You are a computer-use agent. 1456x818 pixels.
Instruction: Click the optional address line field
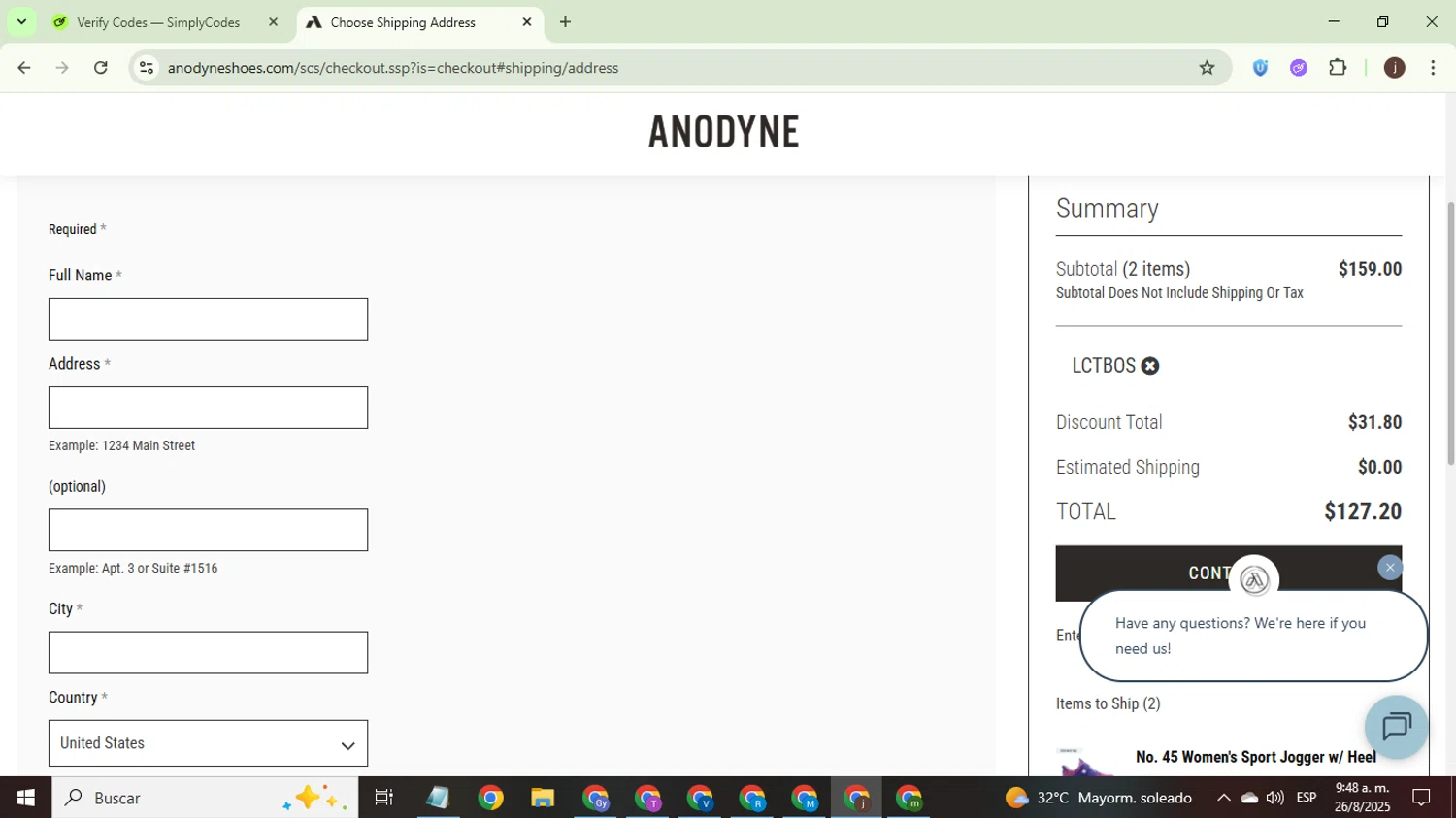click(208, 530)
